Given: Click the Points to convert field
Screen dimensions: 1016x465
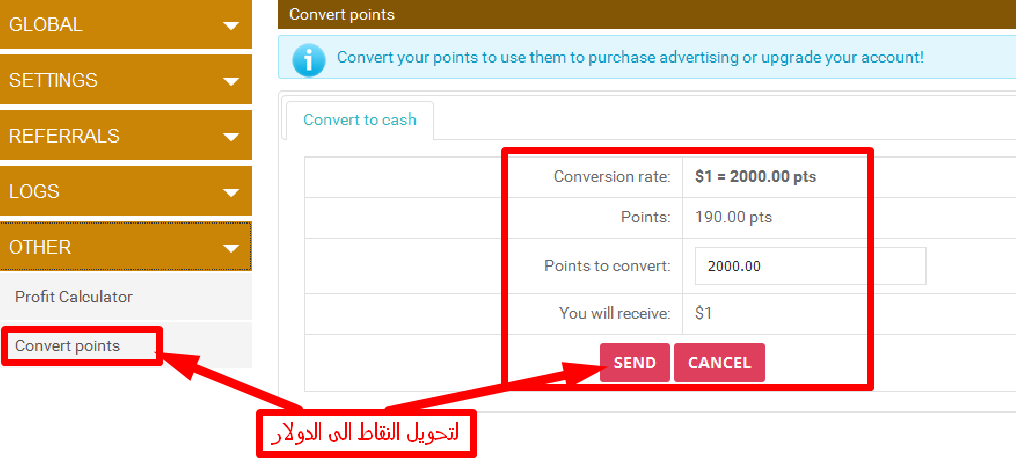Looking at the screenshot, I should (810, 266).
